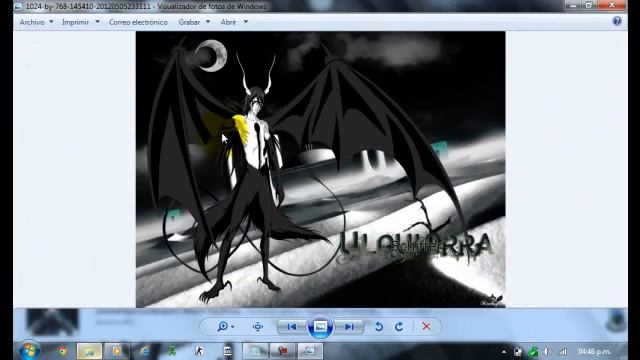Switch to the photo viewer taskbar button

coord(309,351)
